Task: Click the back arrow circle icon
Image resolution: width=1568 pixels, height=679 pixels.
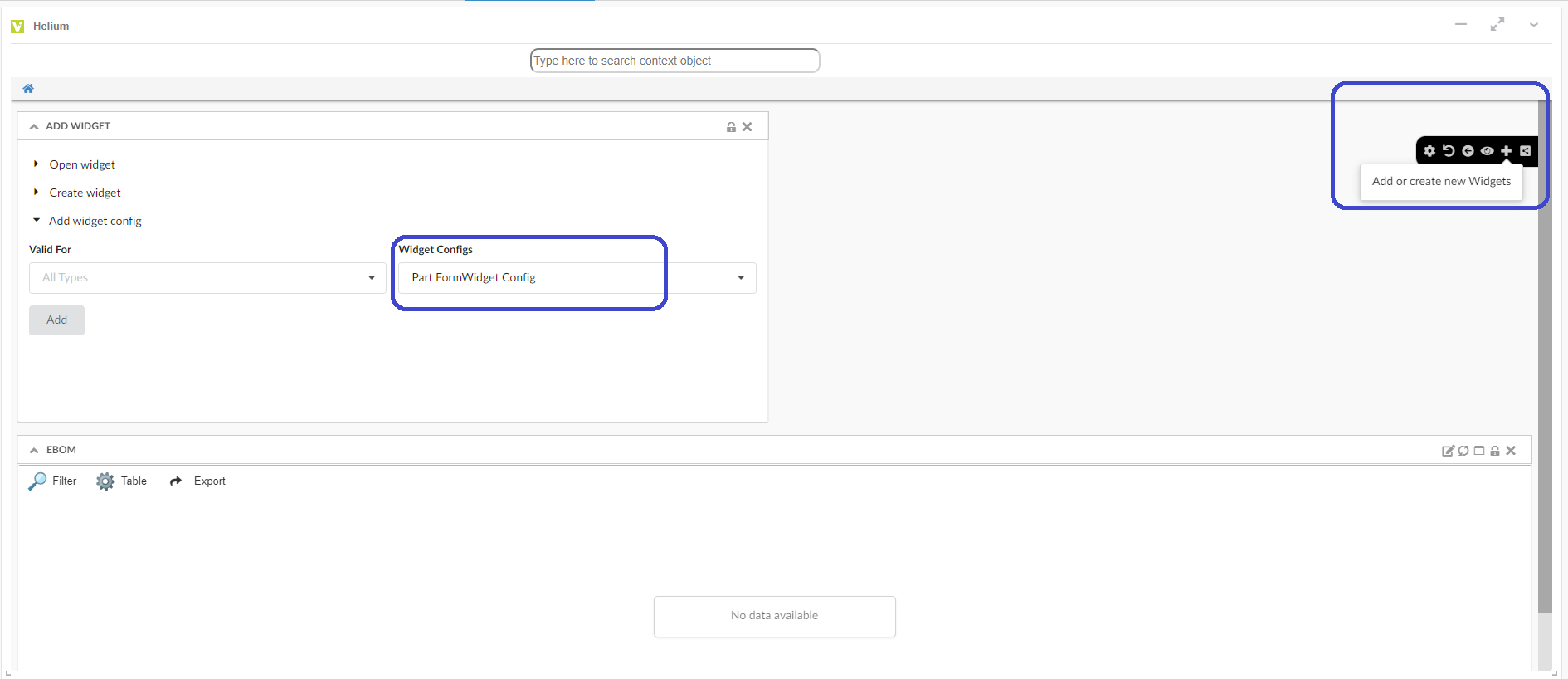Action: tap(1468, 151)
